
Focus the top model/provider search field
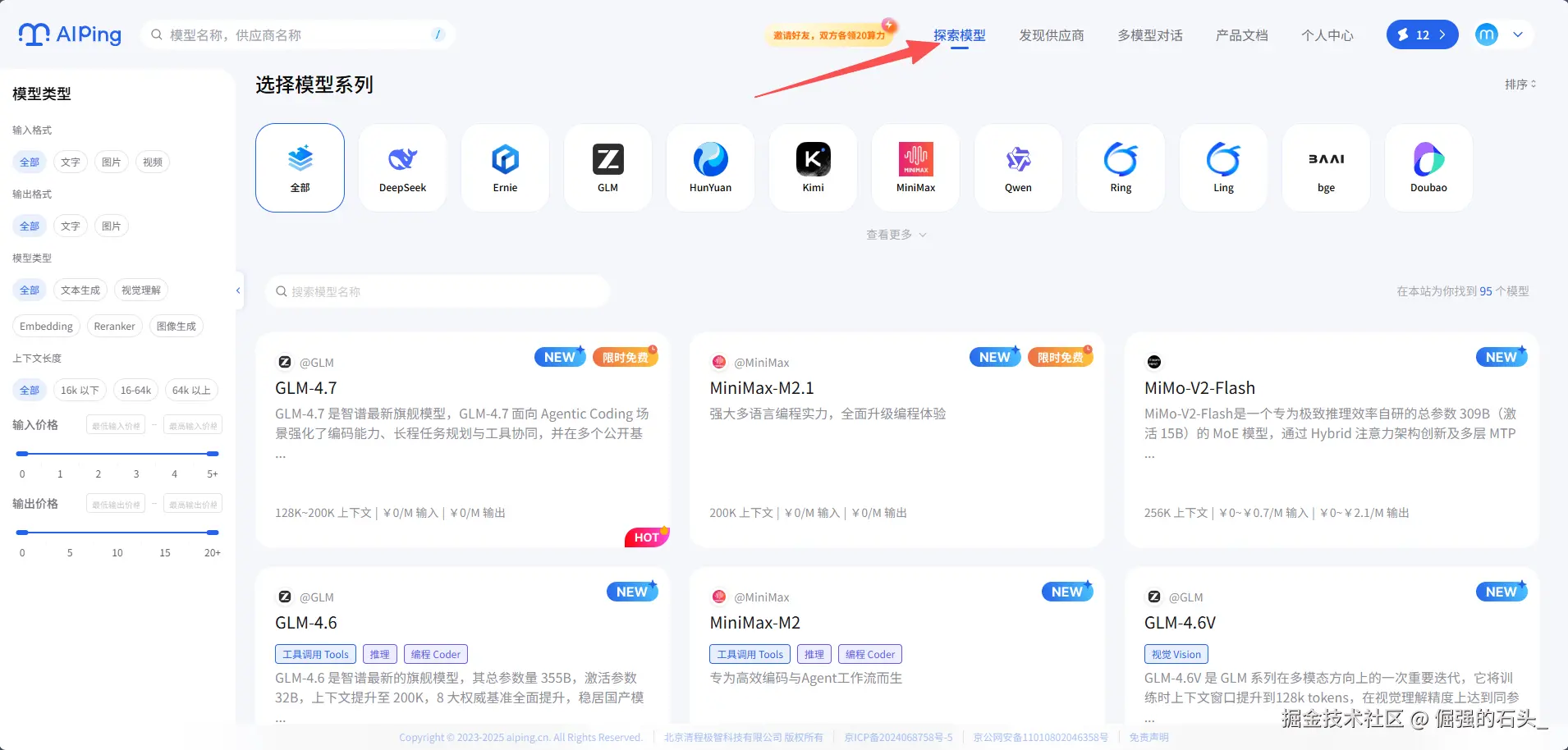click(297, 34)
